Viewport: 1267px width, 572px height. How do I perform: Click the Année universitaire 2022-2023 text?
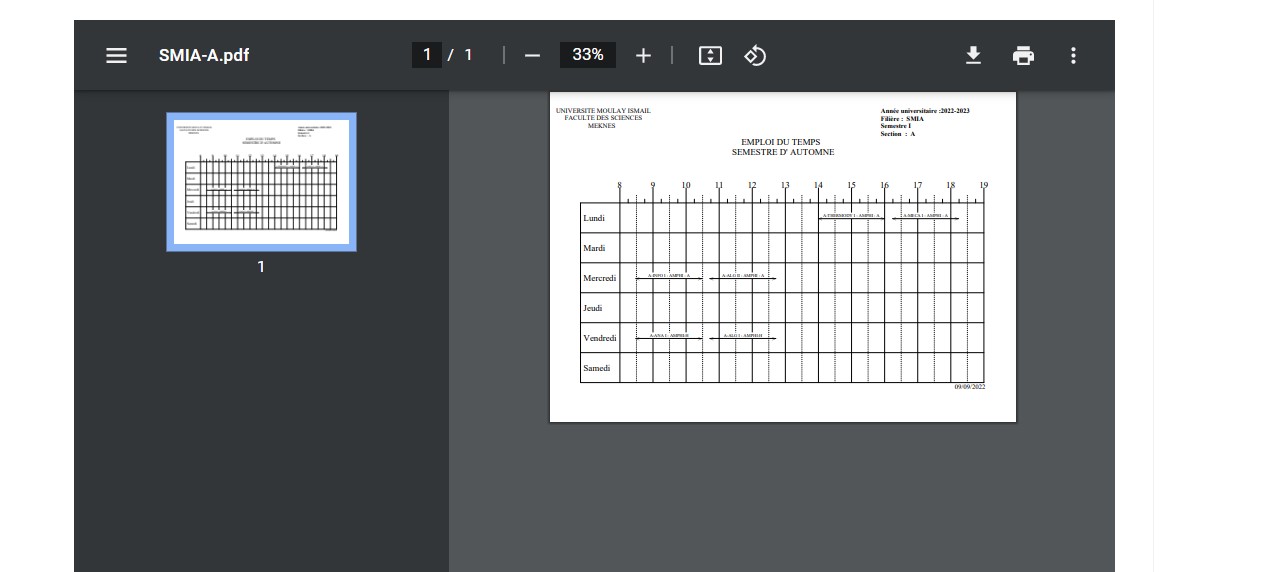point(924,111)
